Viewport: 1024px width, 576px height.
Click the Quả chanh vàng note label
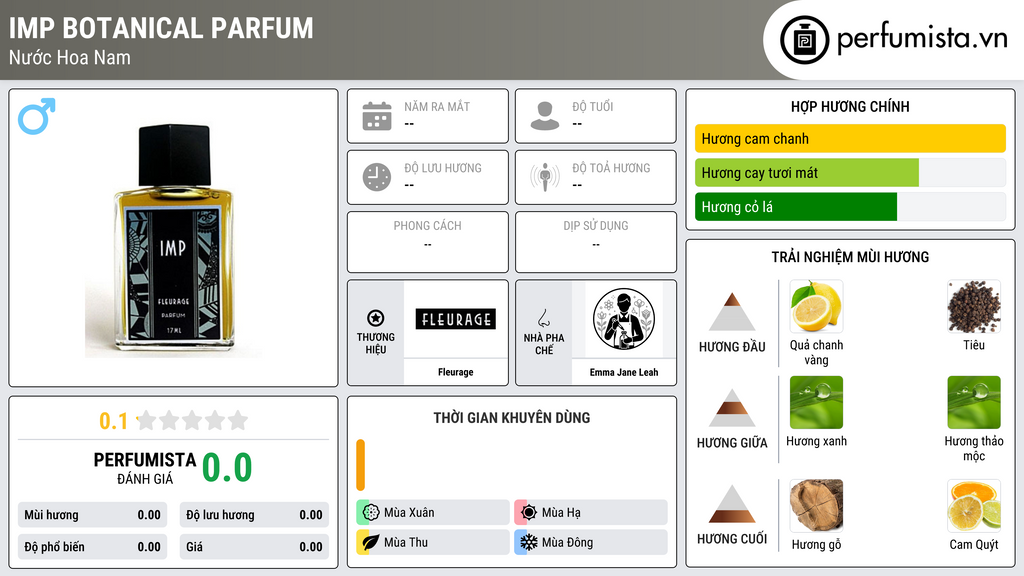(x=816, y=353)
